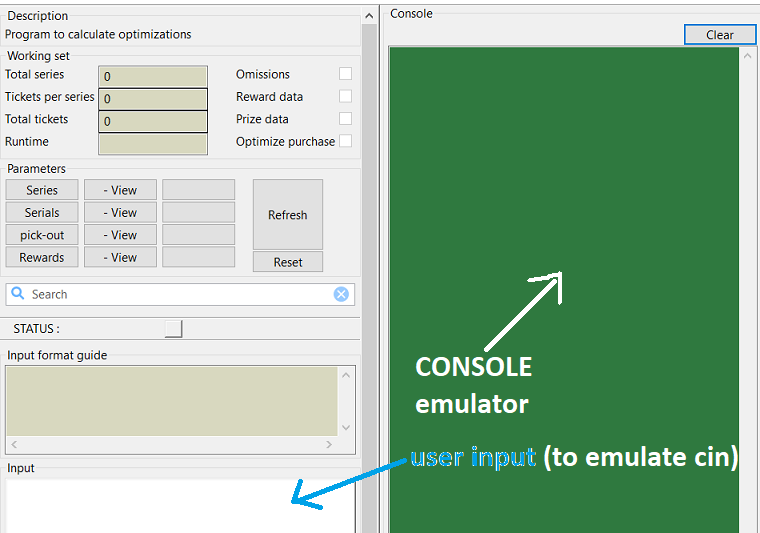The width and height of the screenshot is (760, 533).
Task: Click the View button next to Rewards
Action: point(120,257)
